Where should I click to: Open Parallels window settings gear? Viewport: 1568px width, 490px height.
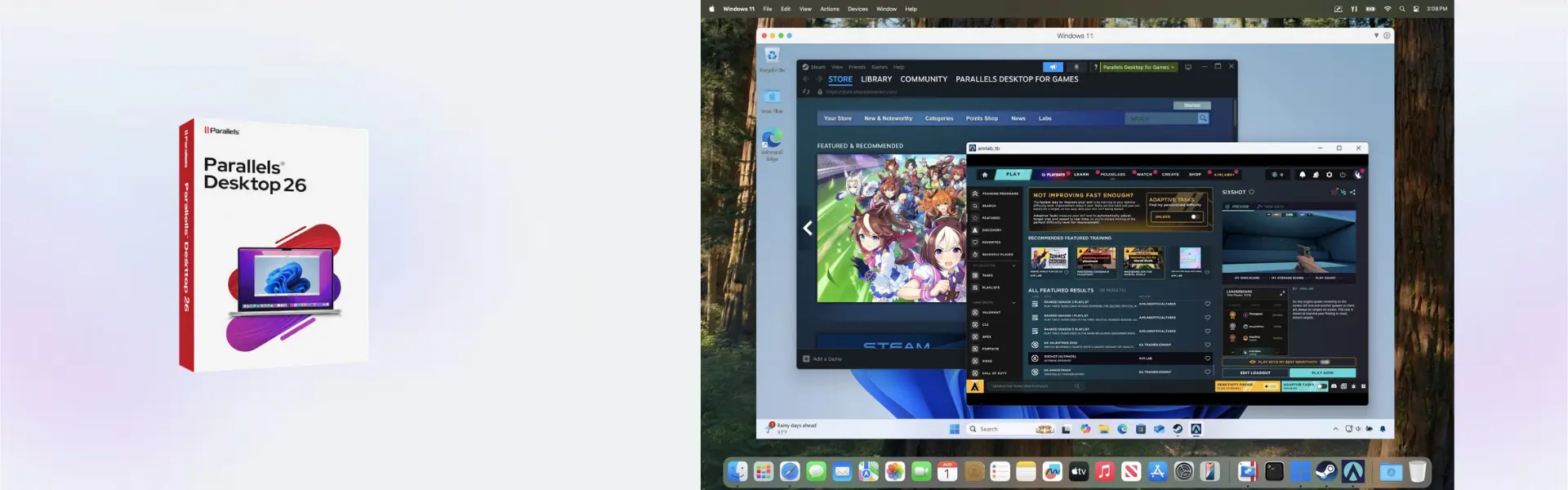[1387, 35]
